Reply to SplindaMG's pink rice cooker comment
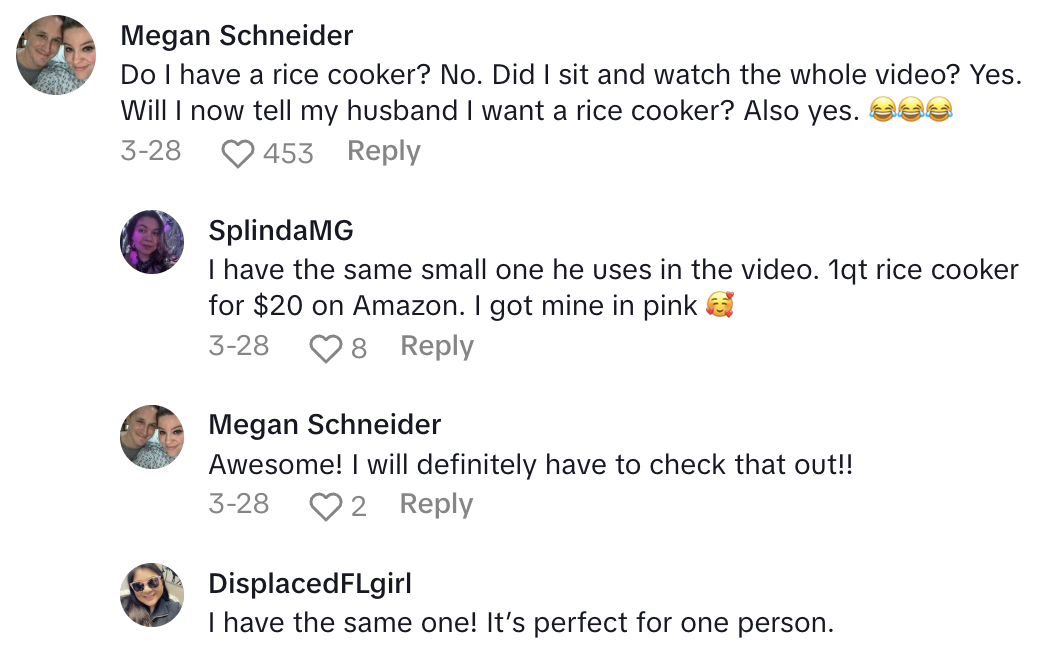The width and height of the screenshot is (1062, 648). click(436, 346)
